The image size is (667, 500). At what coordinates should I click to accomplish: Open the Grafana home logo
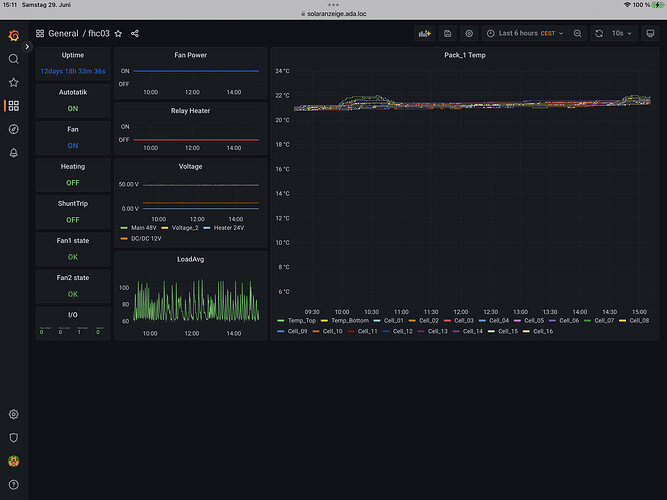click(14, 35)
